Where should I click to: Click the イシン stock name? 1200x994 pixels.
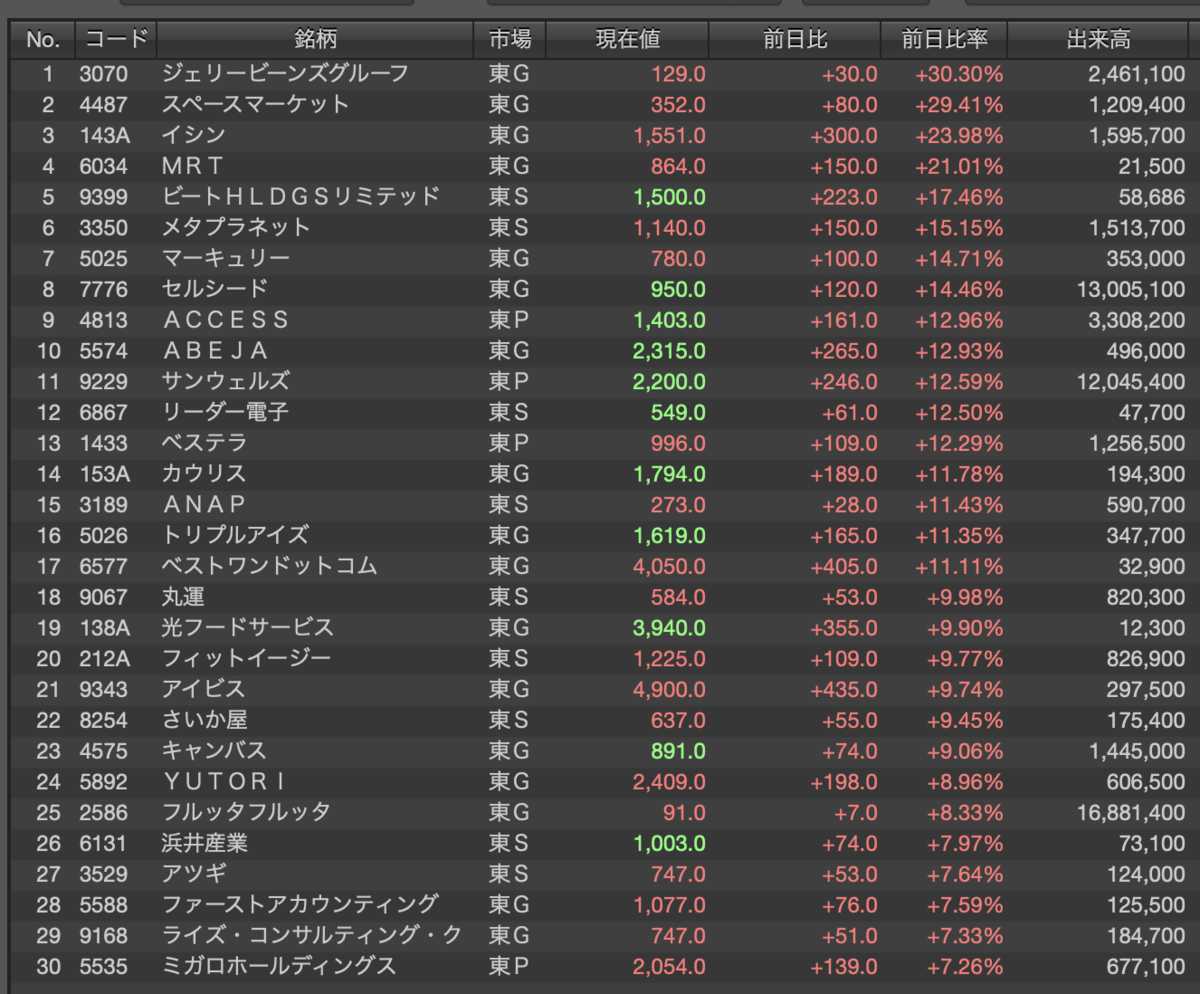click(x=193, y=135)
